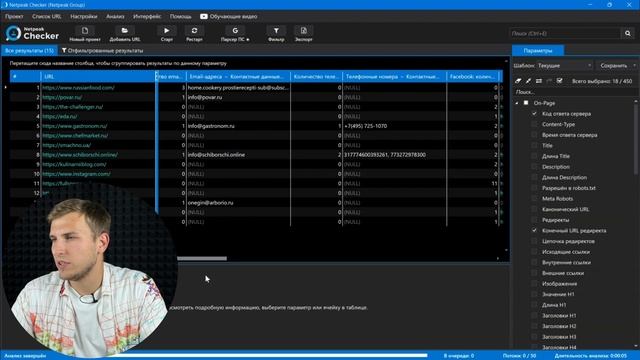
Task: Enable the Meta Robots checkbox
Action: point(534,198)
